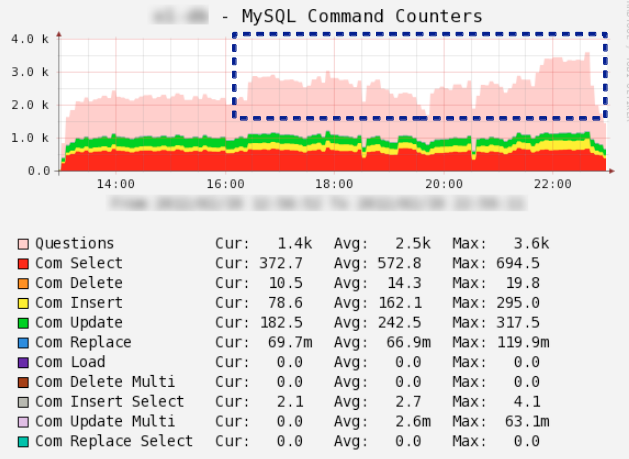Click the Com Update green legend swatch
The width and height of the screenshot is (629, 459).
coord(23,323)
